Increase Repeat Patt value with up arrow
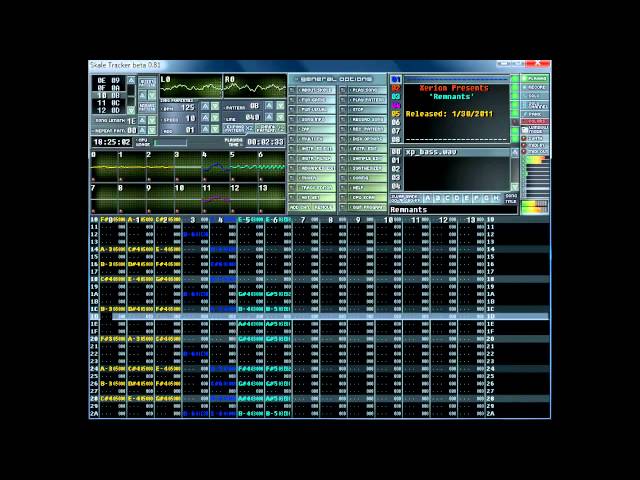 (142, 130)
